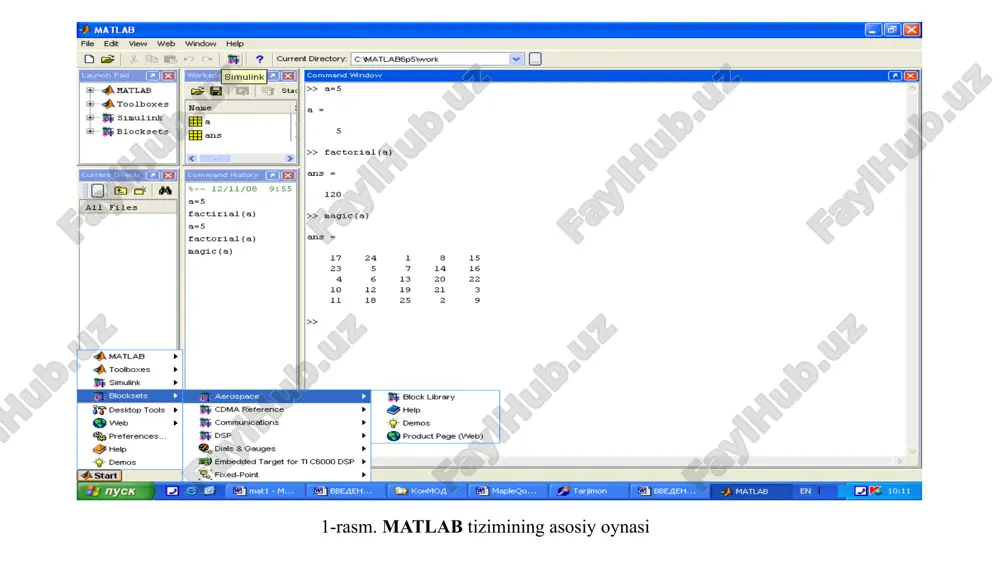
Task: Open the Stack selector in Workspace toolbar
Action: pos(289,91)
